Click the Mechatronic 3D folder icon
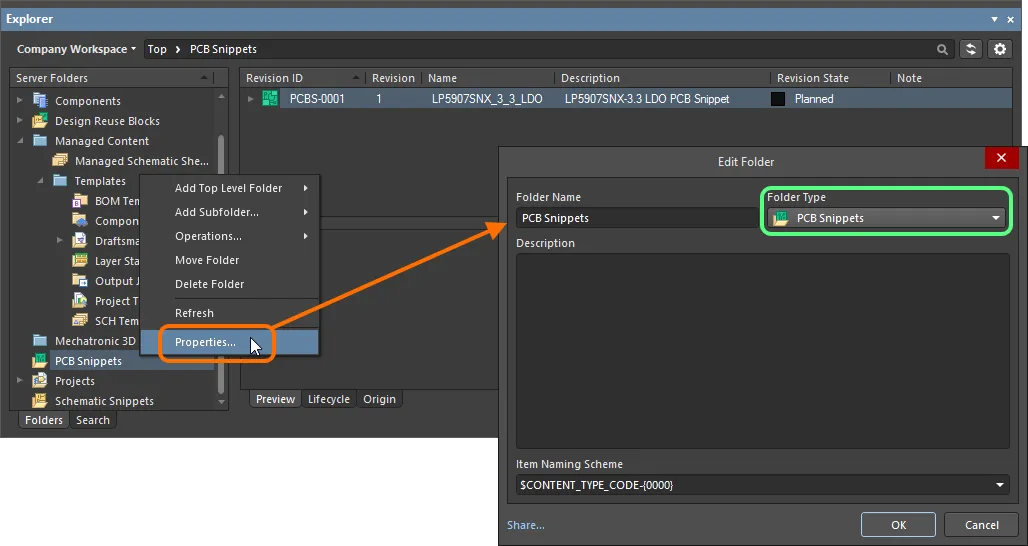The width and height of the screenshot is (1028, 546). [41, 341]
